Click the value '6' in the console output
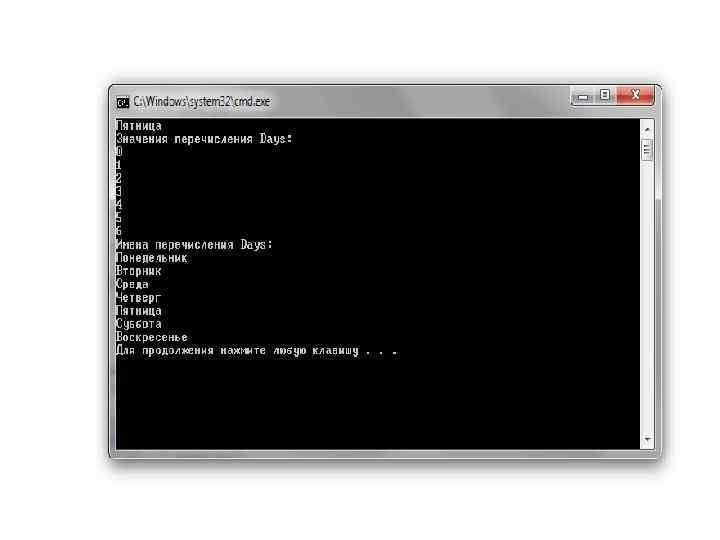Image resolution: width=720 pixels, height=540 pixels. point(119,231)
